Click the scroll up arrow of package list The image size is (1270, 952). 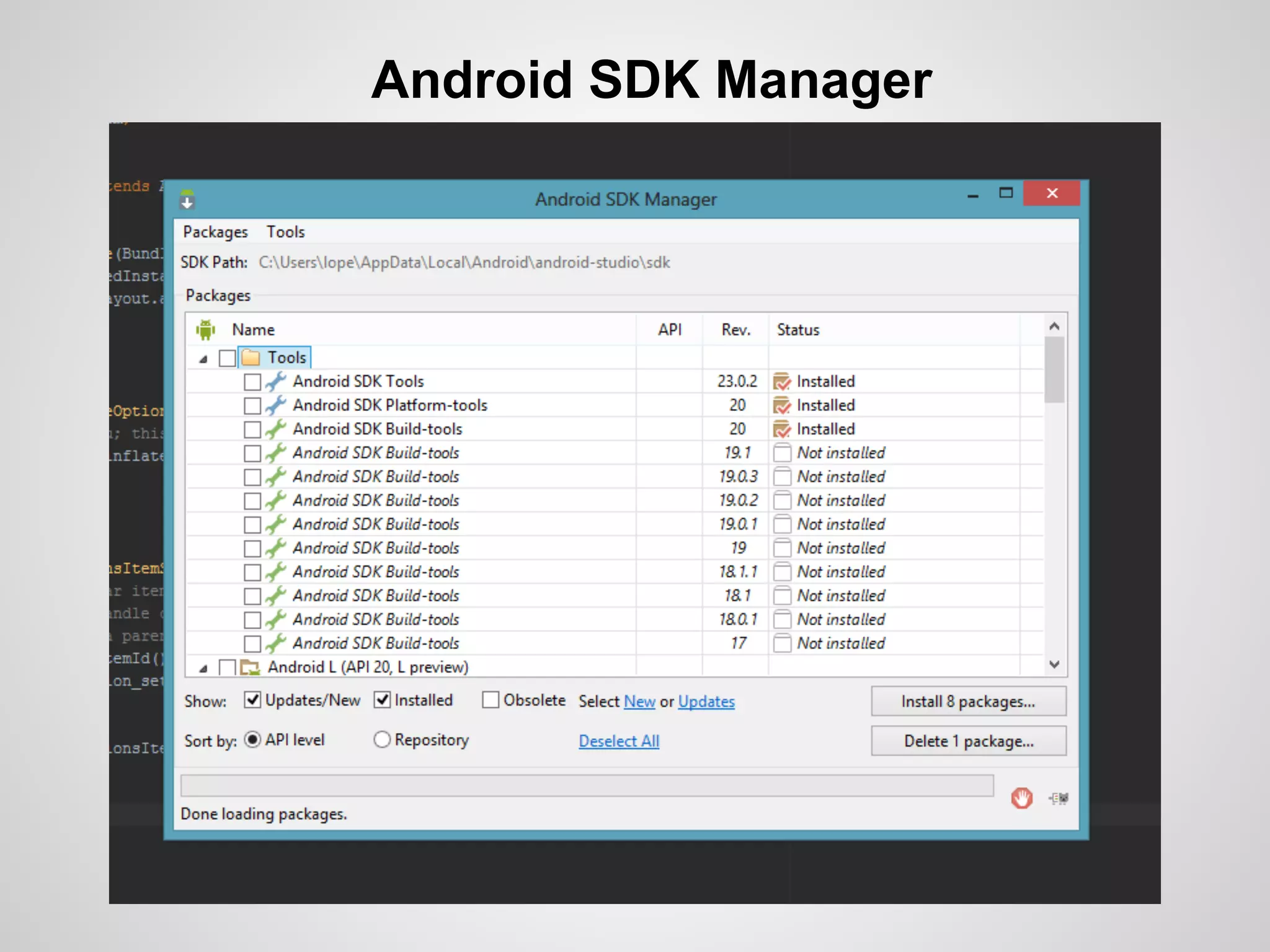[1054, 326]
